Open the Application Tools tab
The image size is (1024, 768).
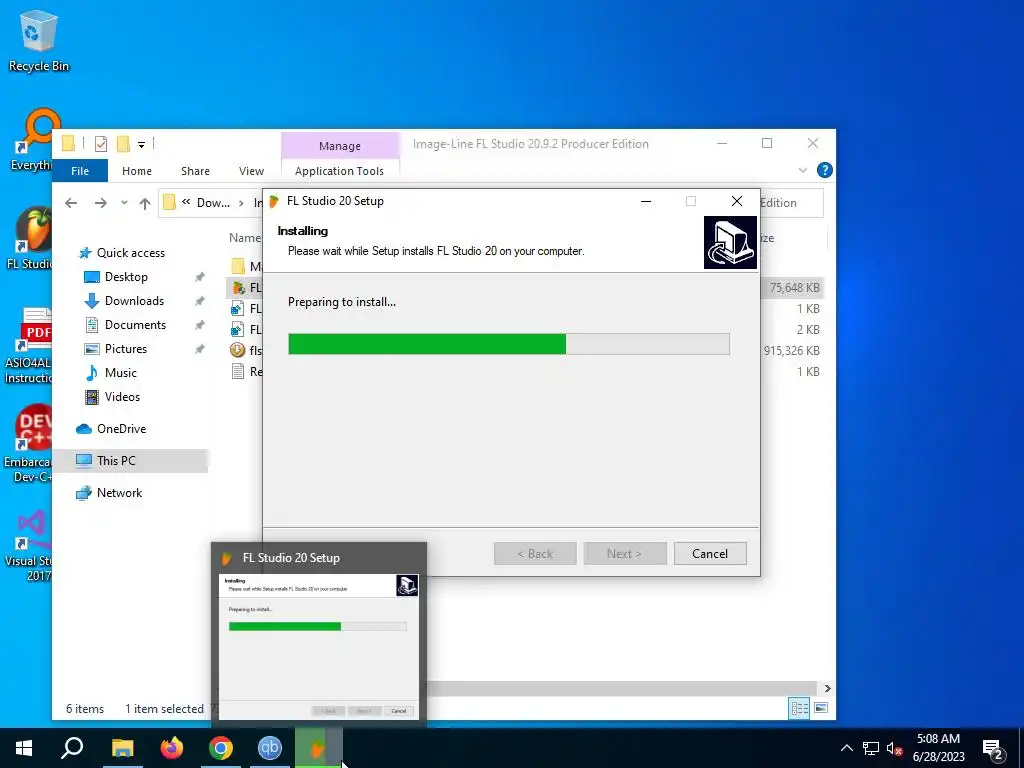point(340,170)
